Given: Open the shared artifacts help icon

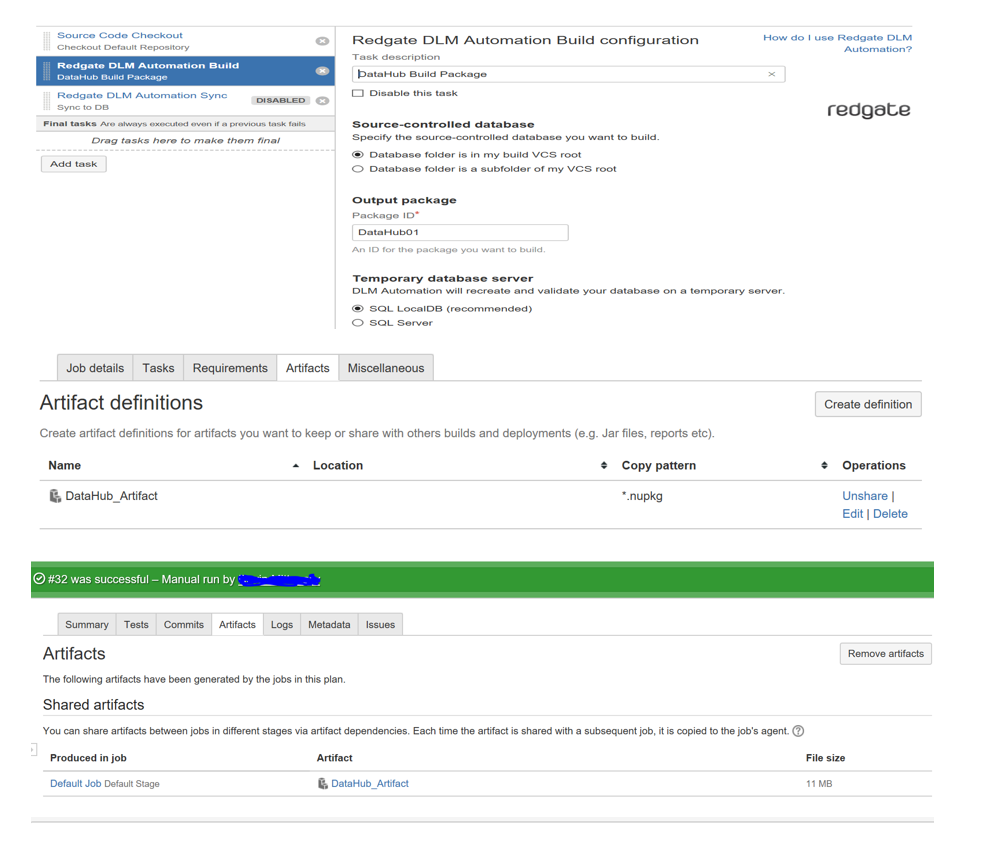Looking at the screenshot, I should [798, 731].
